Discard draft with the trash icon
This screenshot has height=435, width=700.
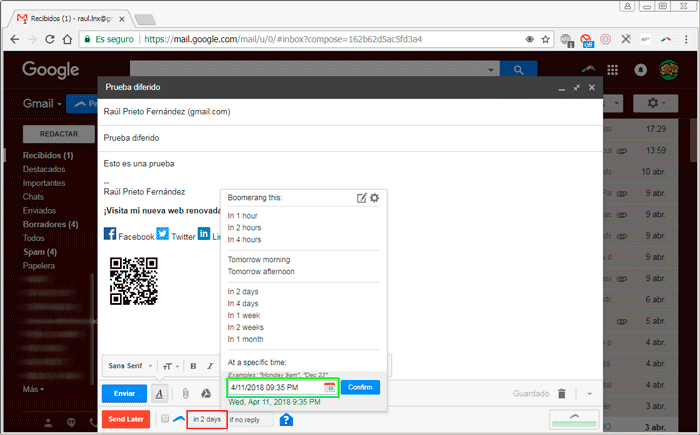click(562, 394)
